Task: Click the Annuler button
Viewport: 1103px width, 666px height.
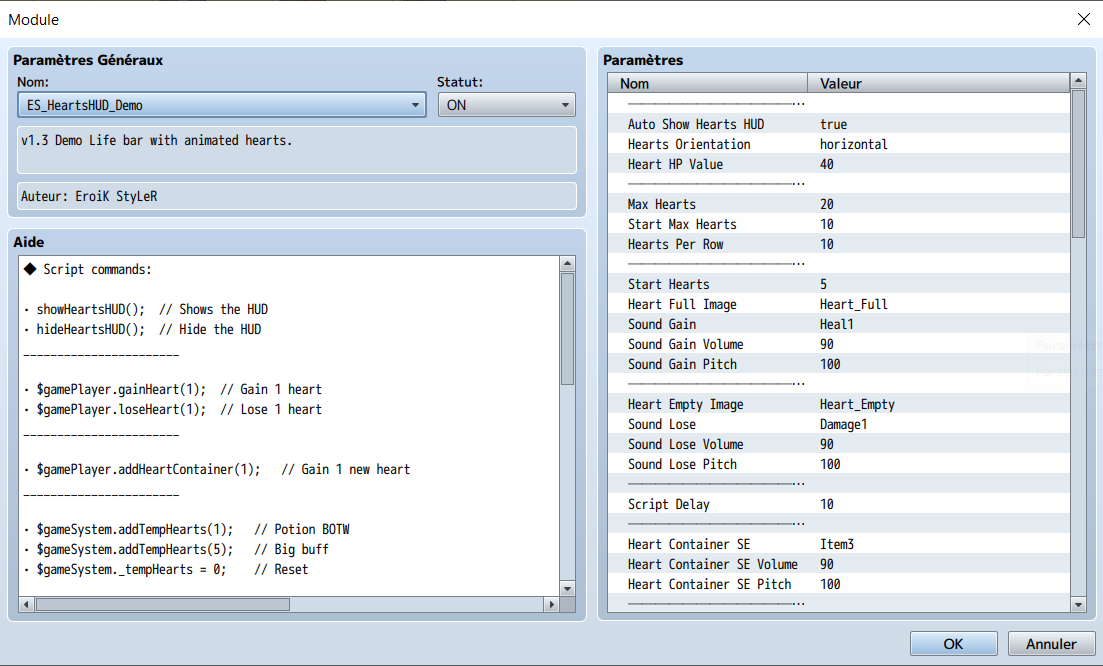Action: pos(1051,643)
